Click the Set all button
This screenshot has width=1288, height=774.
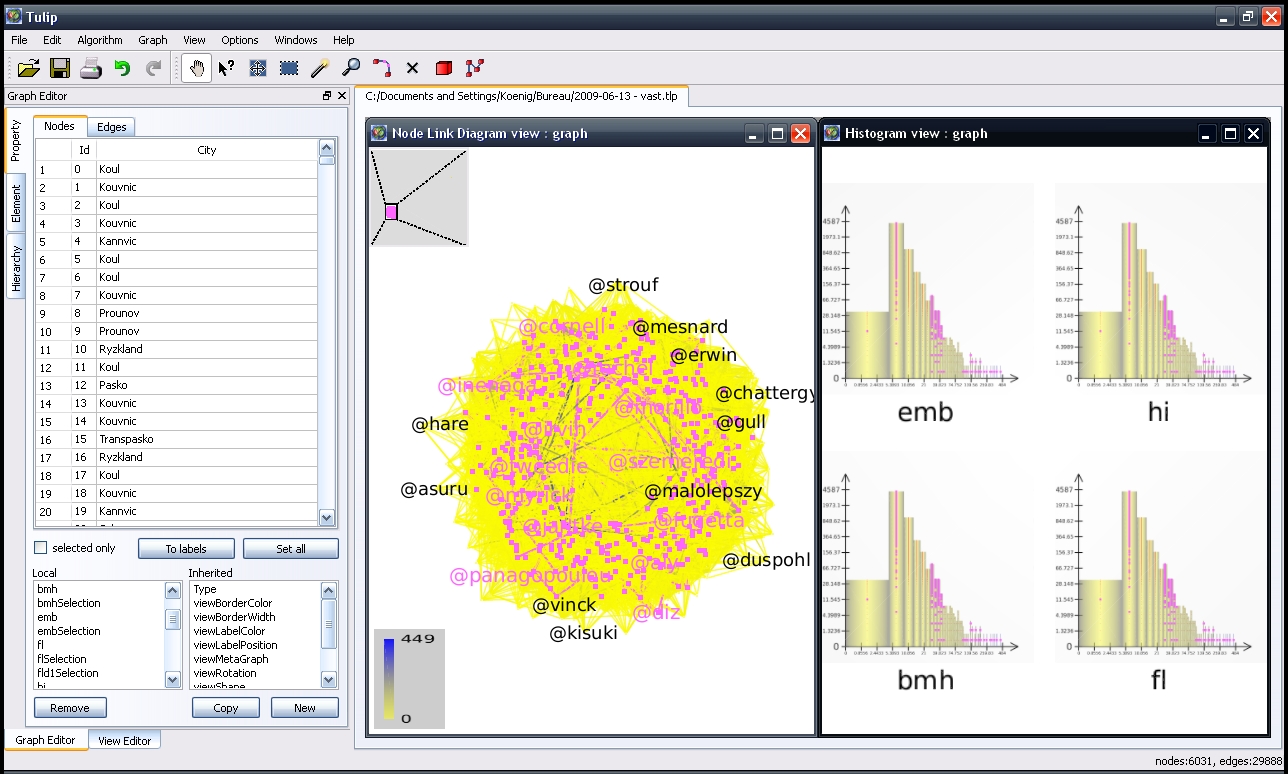click(291, 549)
